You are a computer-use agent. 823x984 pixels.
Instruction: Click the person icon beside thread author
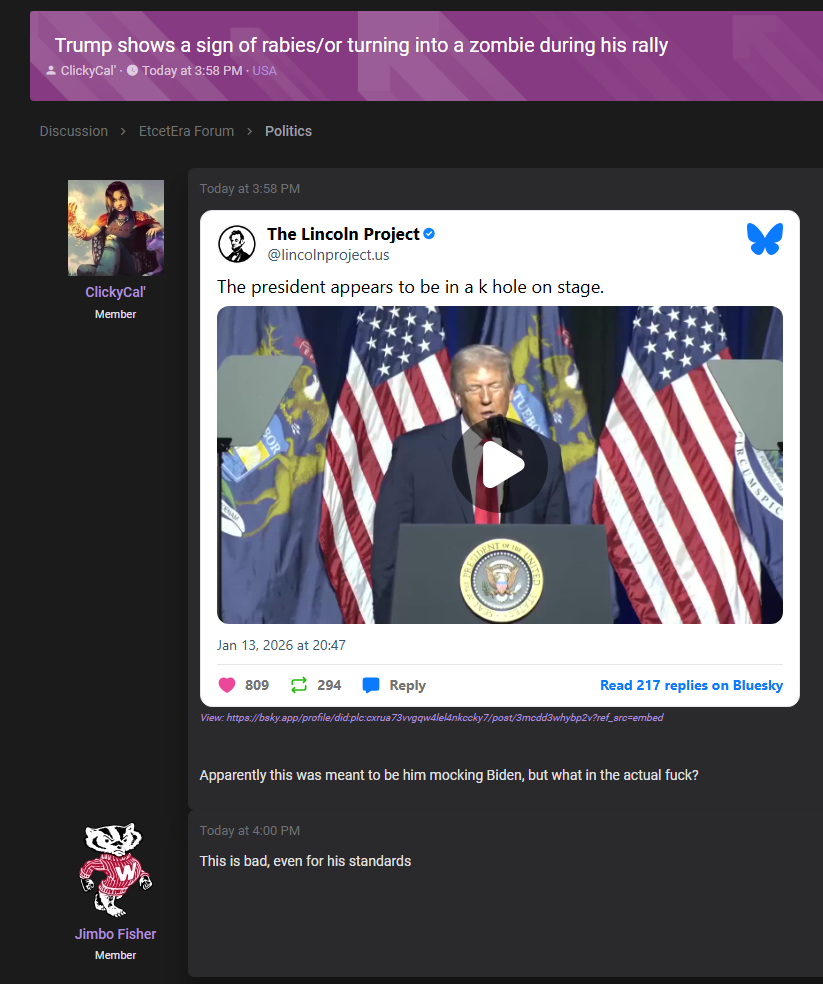[x=51, y=71]
